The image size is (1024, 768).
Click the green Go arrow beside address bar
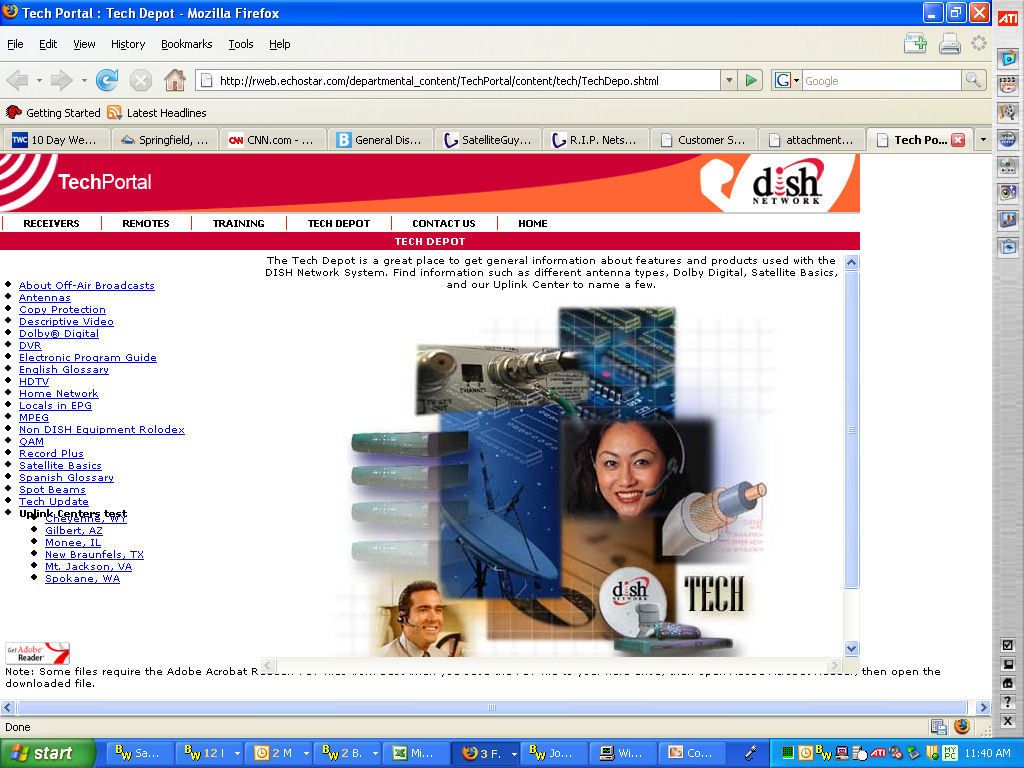(751, 80)
